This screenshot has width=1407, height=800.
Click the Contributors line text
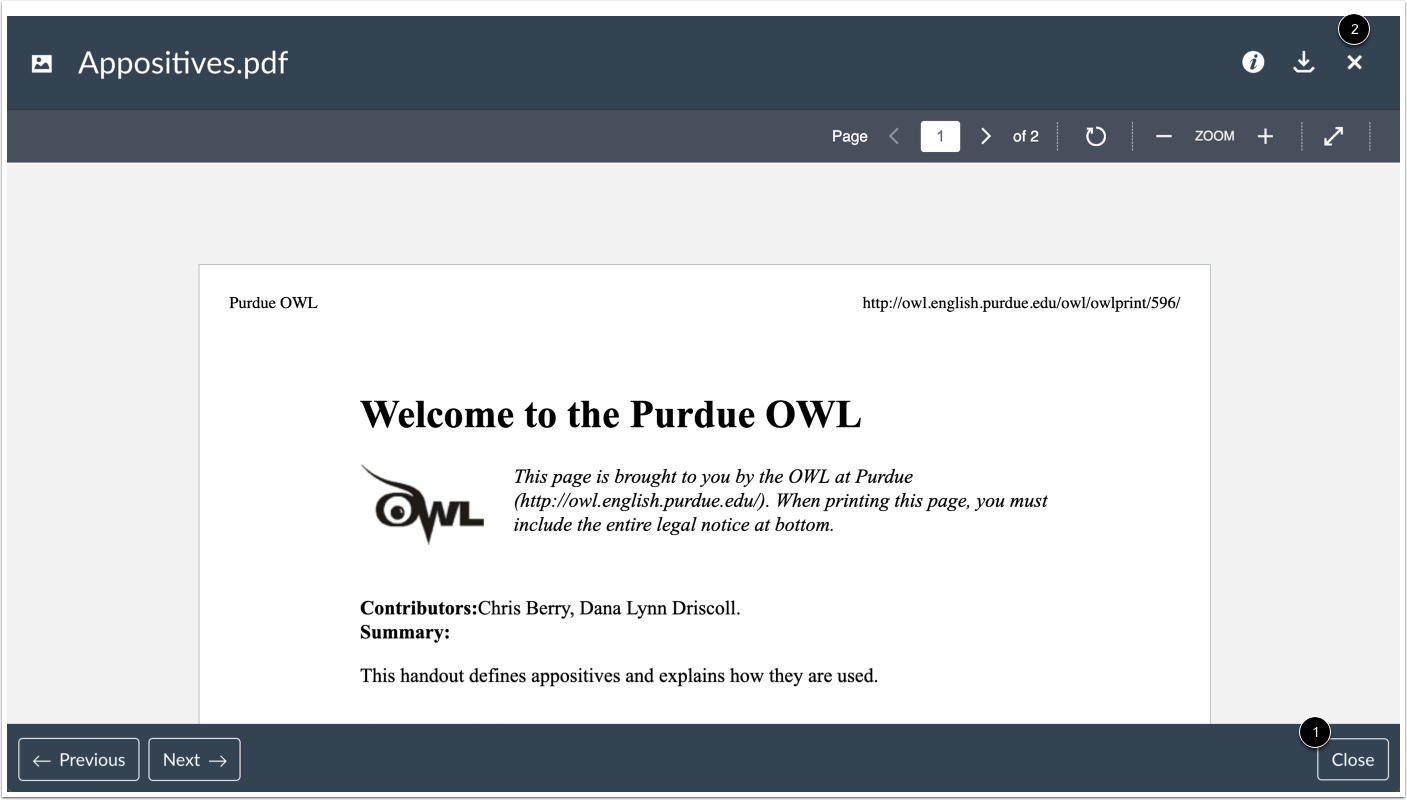coord(550,608)
